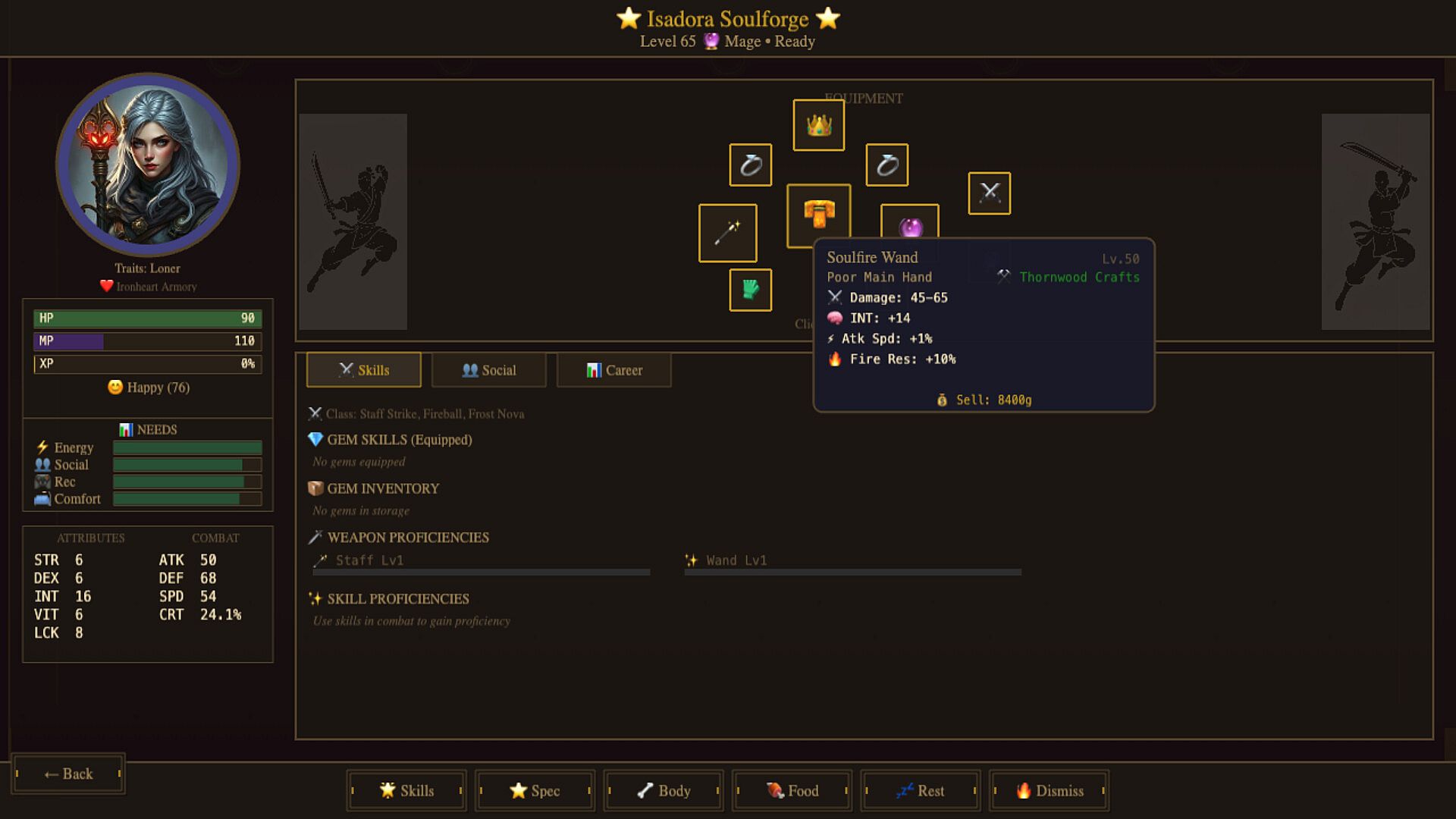Click Isadora's character portrait
This screenshot has width=1456, height=819.
coord(148,165)
